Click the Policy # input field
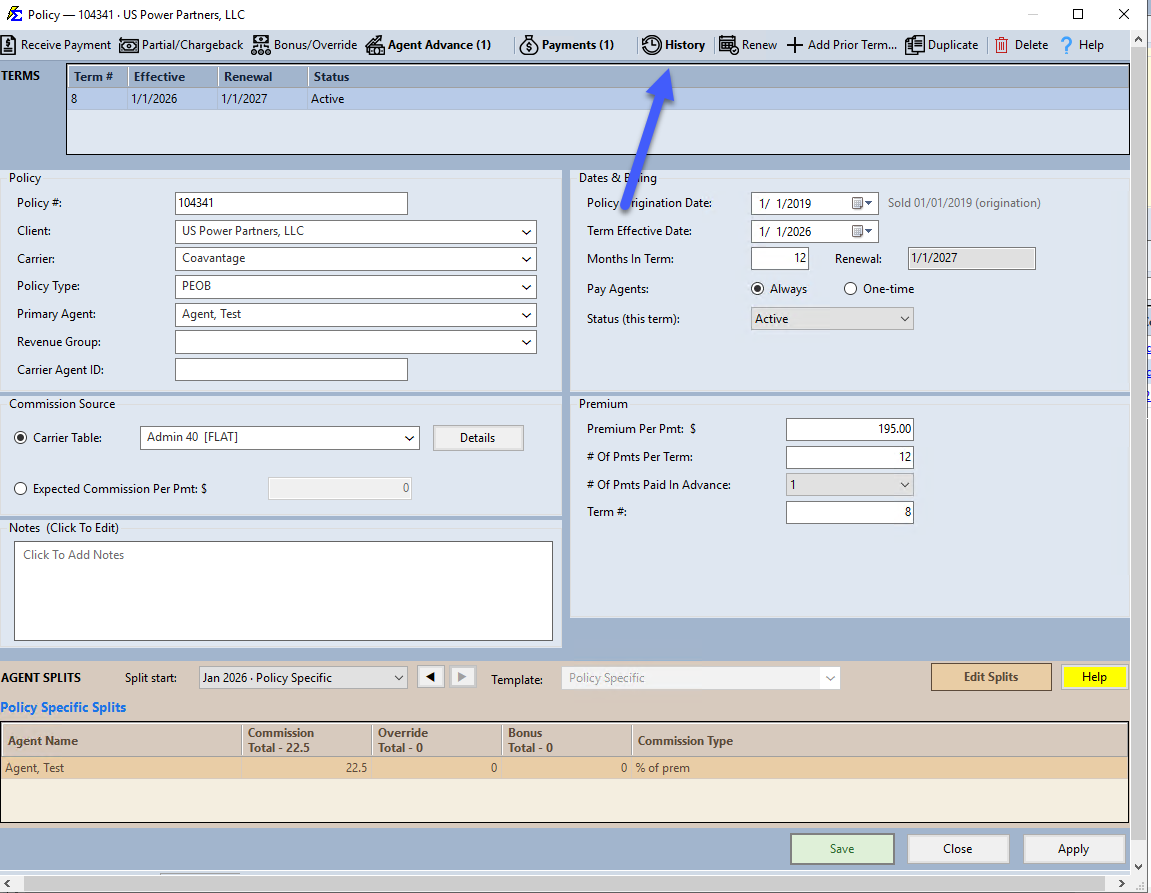Screen dimensions: 1151x893 pyautogui.click(x=291, y=203)
